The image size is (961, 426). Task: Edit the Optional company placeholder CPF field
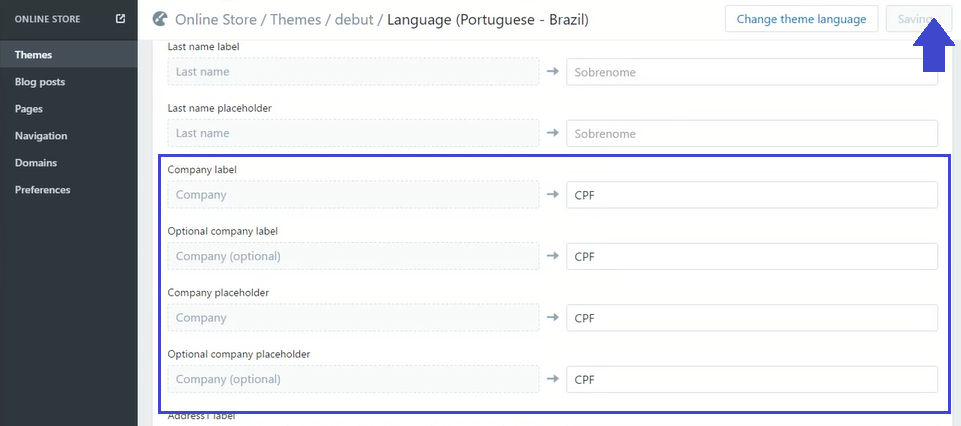[752, 379]
